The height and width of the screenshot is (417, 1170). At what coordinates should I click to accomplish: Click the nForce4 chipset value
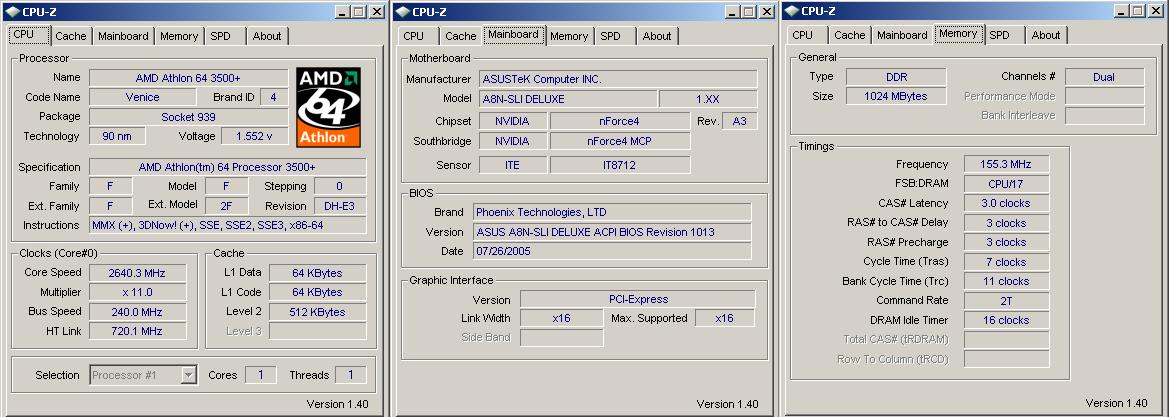click(x=620, y=121)
